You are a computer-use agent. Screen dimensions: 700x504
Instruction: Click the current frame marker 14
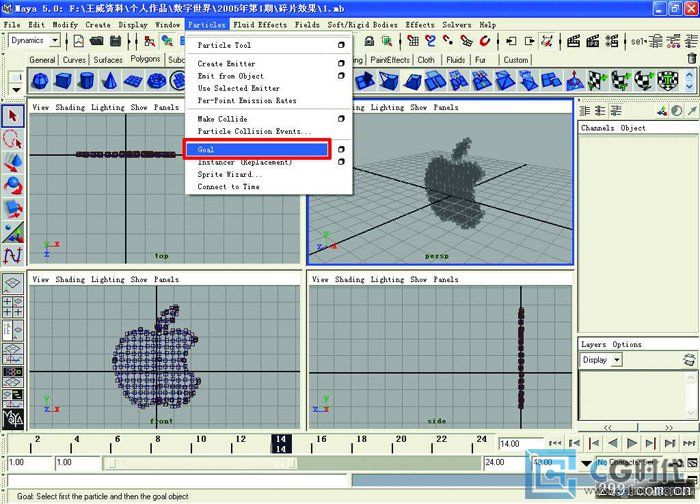[281, 444]
